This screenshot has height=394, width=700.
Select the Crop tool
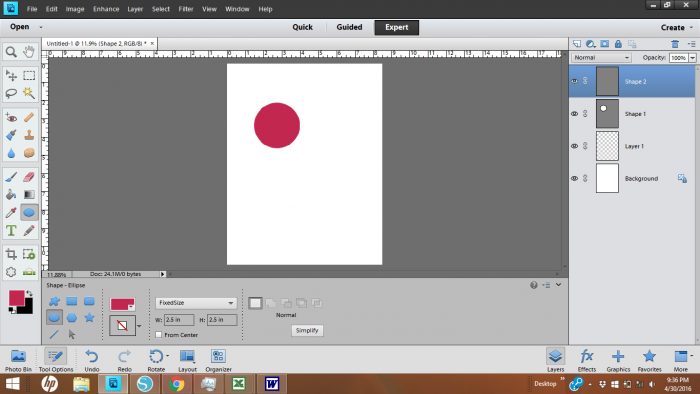point(11,254)
